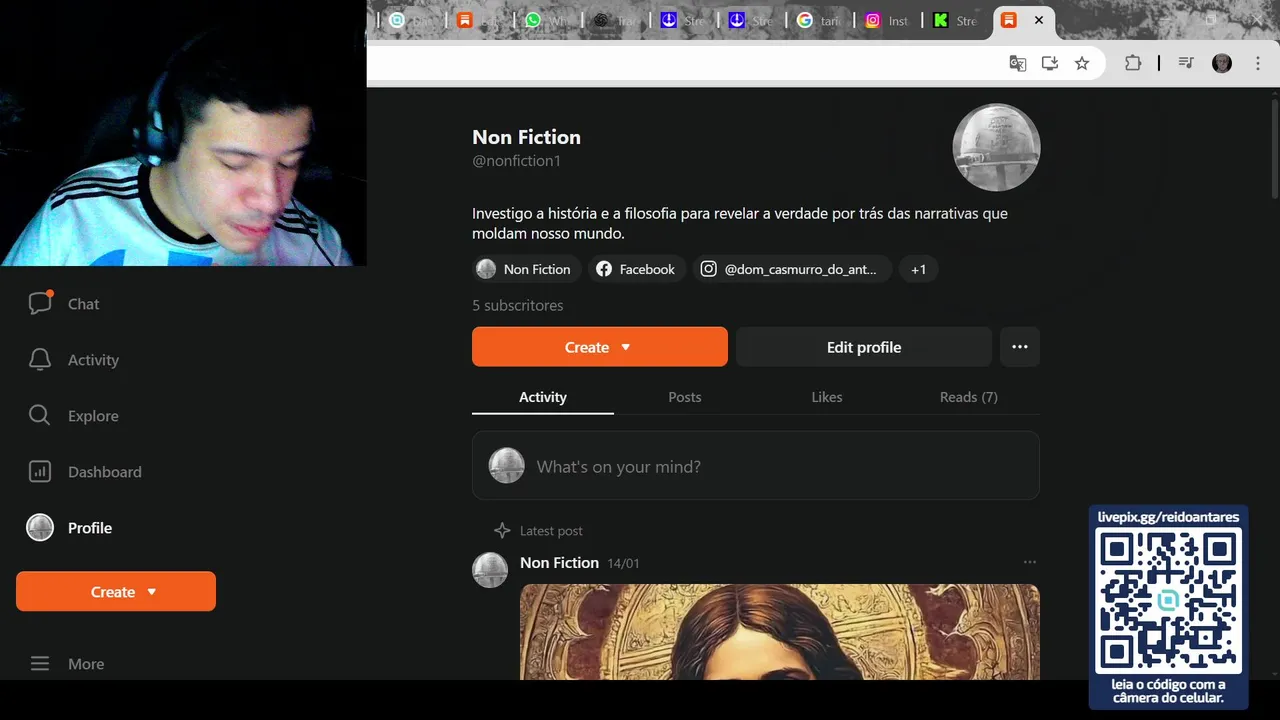Click the install app icon in address bar
1280x720 pixels.
tap(1050, 63)
